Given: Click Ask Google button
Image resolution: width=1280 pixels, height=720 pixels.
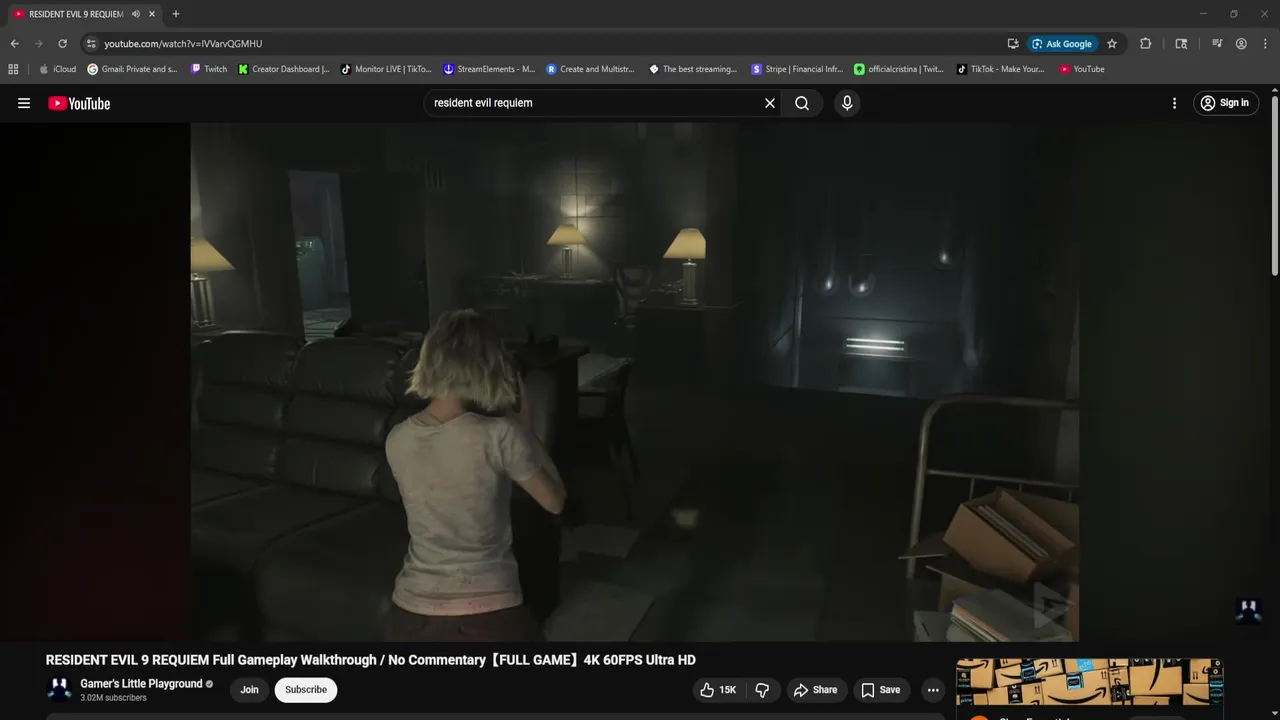Looking at the screenshot, I should pyautogui.click(x=1062, y=44).
